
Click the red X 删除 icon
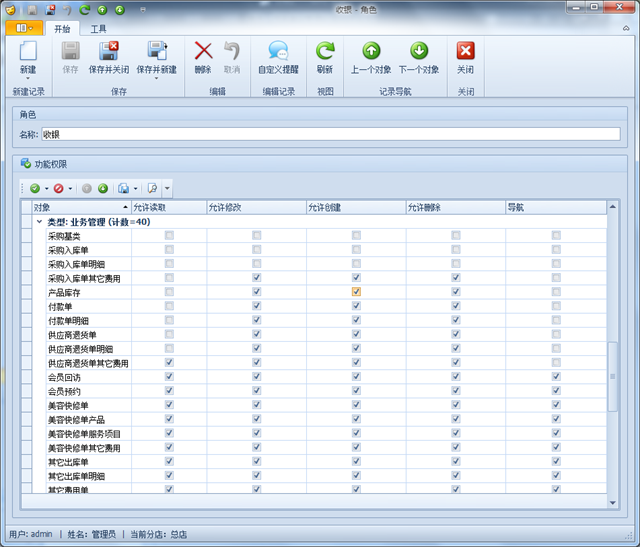[x=203, y=51]
